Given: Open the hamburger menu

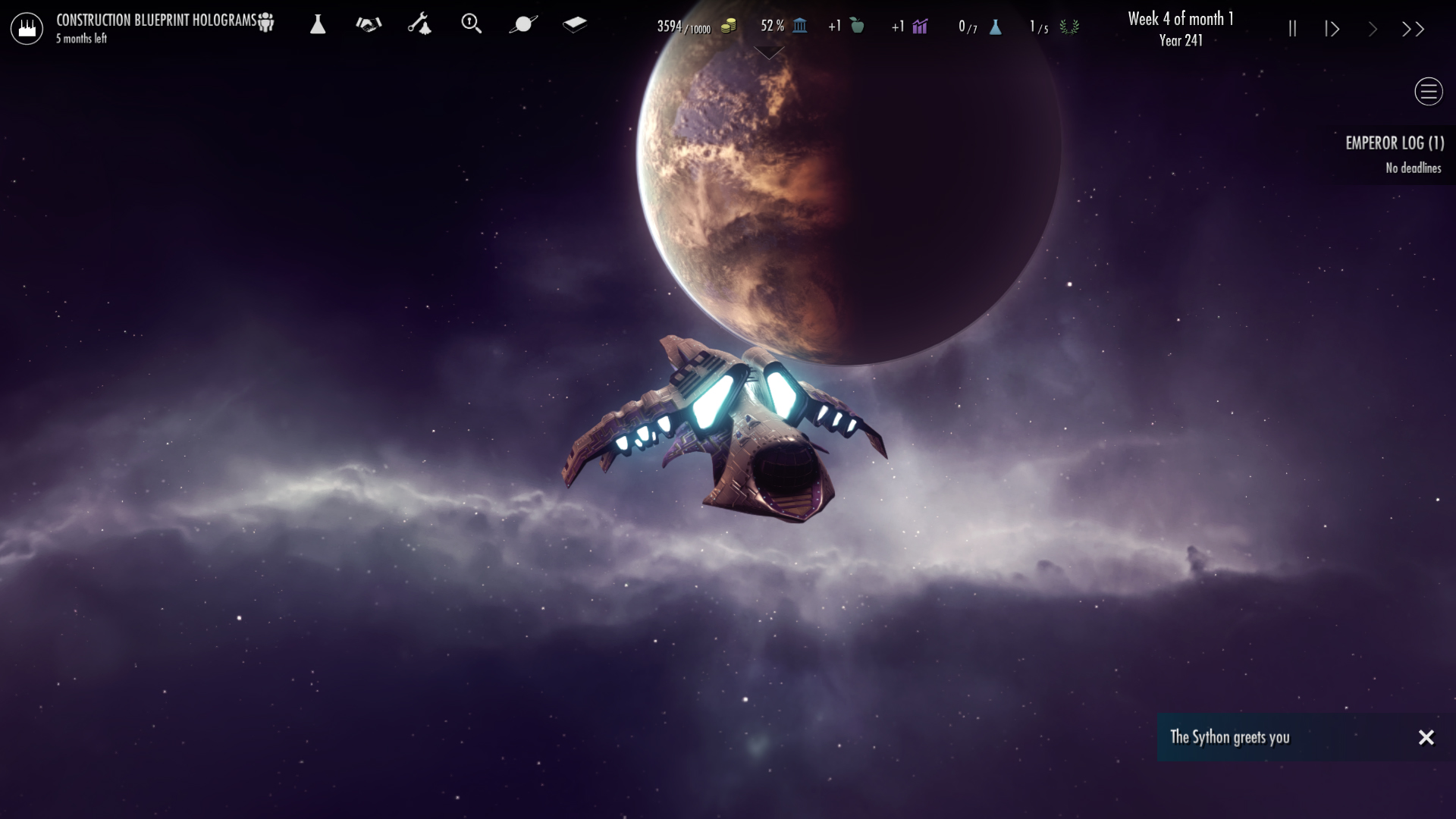Looking at the screenshot, I should [x=1428, y=91].
